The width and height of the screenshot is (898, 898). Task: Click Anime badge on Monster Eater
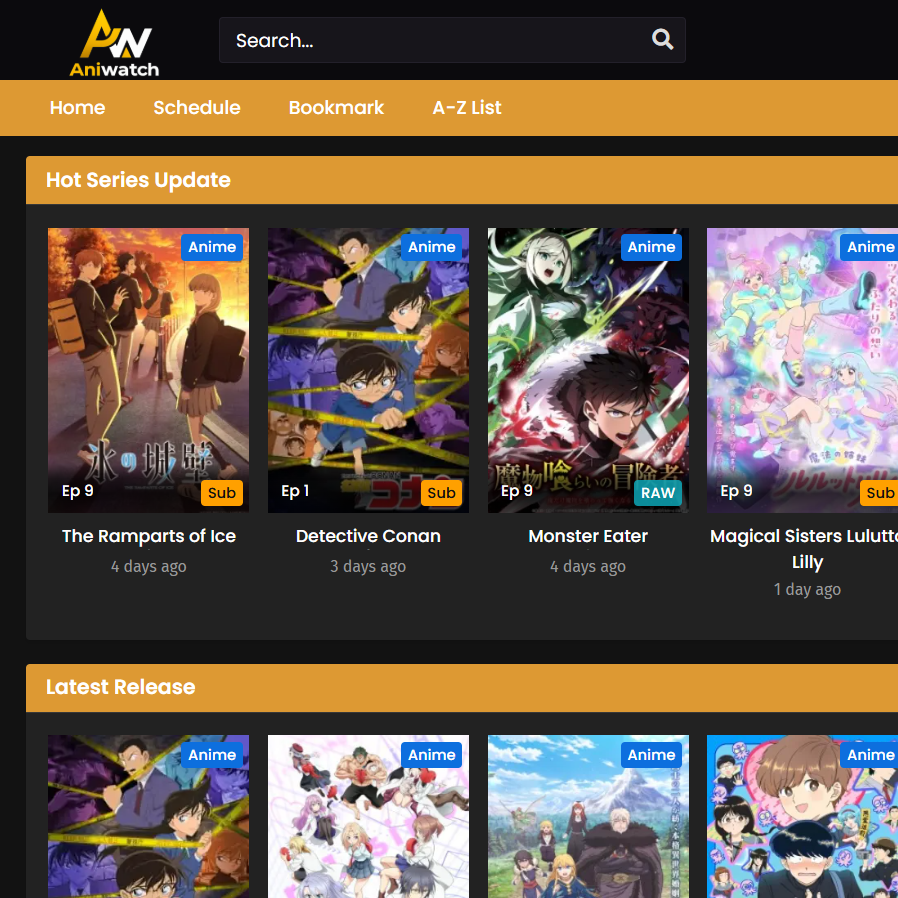(x=651, y=247)
